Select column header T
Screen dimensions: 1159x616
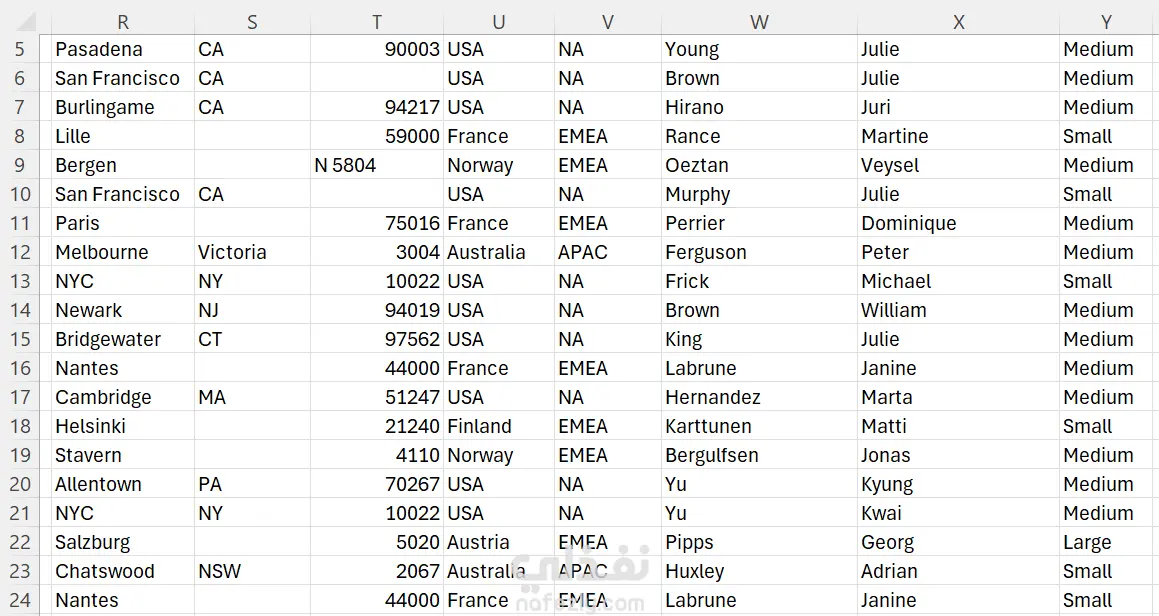point(377,22)
